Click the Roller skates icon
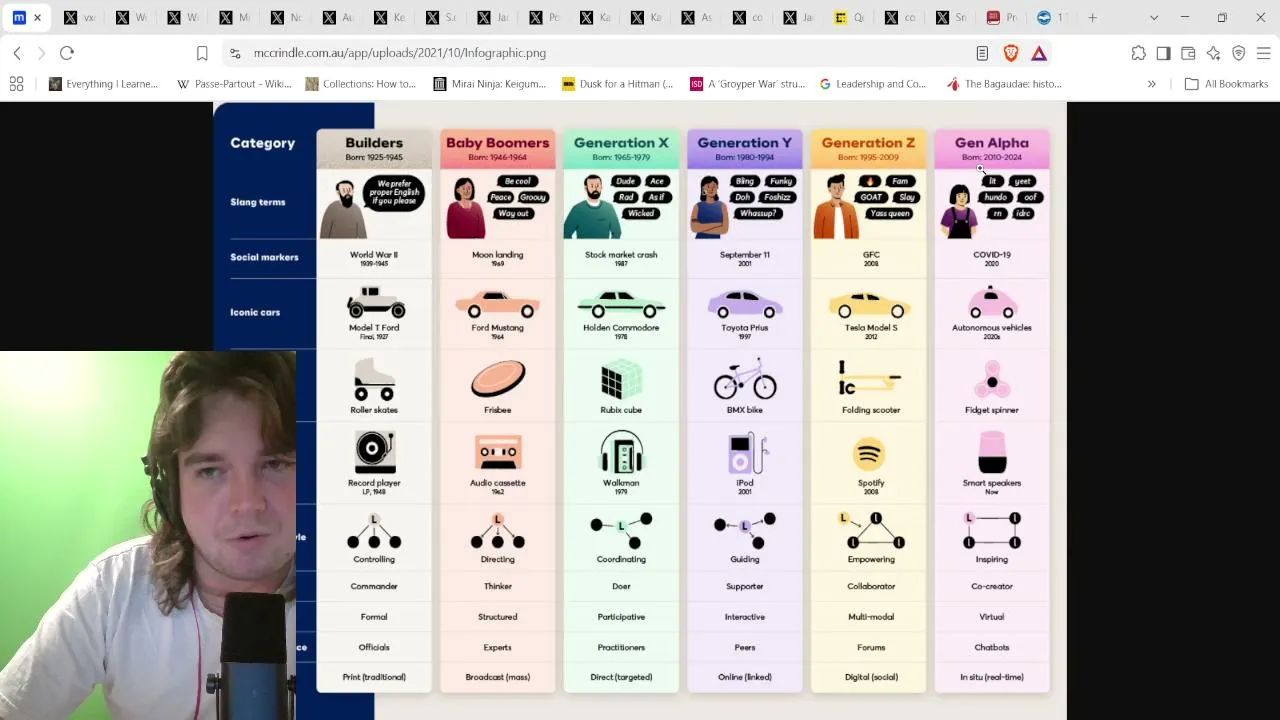This screenshot has height=720, width=1280. [x=374, y=381]
